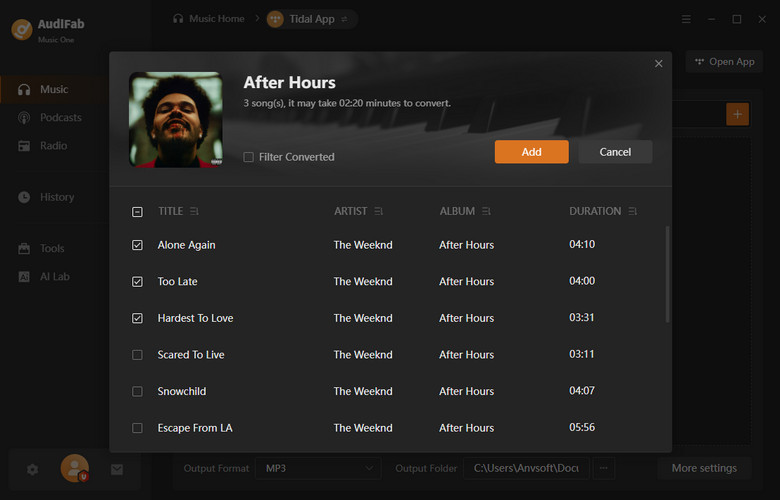780x500 pixels.
Task: Click the After Hours album cover
Action: coord(176,119)
